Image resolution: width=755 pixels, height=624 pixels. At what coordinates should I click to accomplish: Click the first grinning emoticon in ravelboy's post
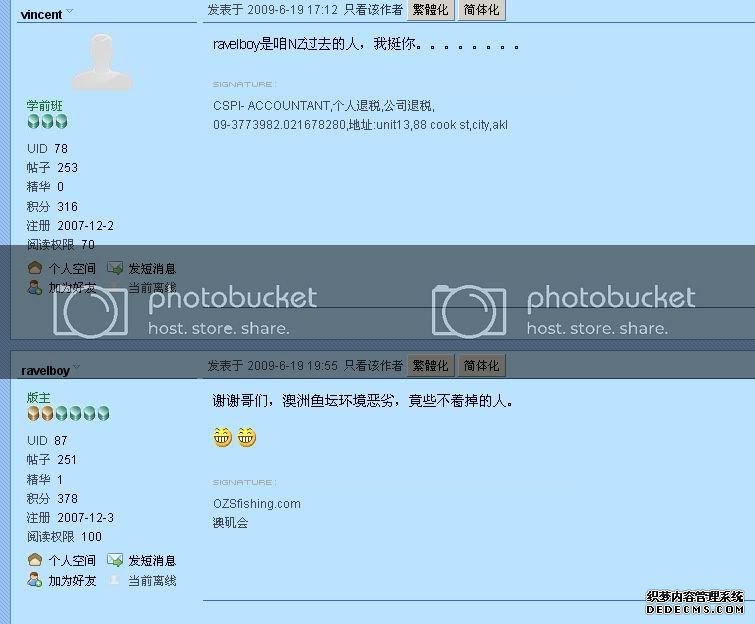(222, 437)
